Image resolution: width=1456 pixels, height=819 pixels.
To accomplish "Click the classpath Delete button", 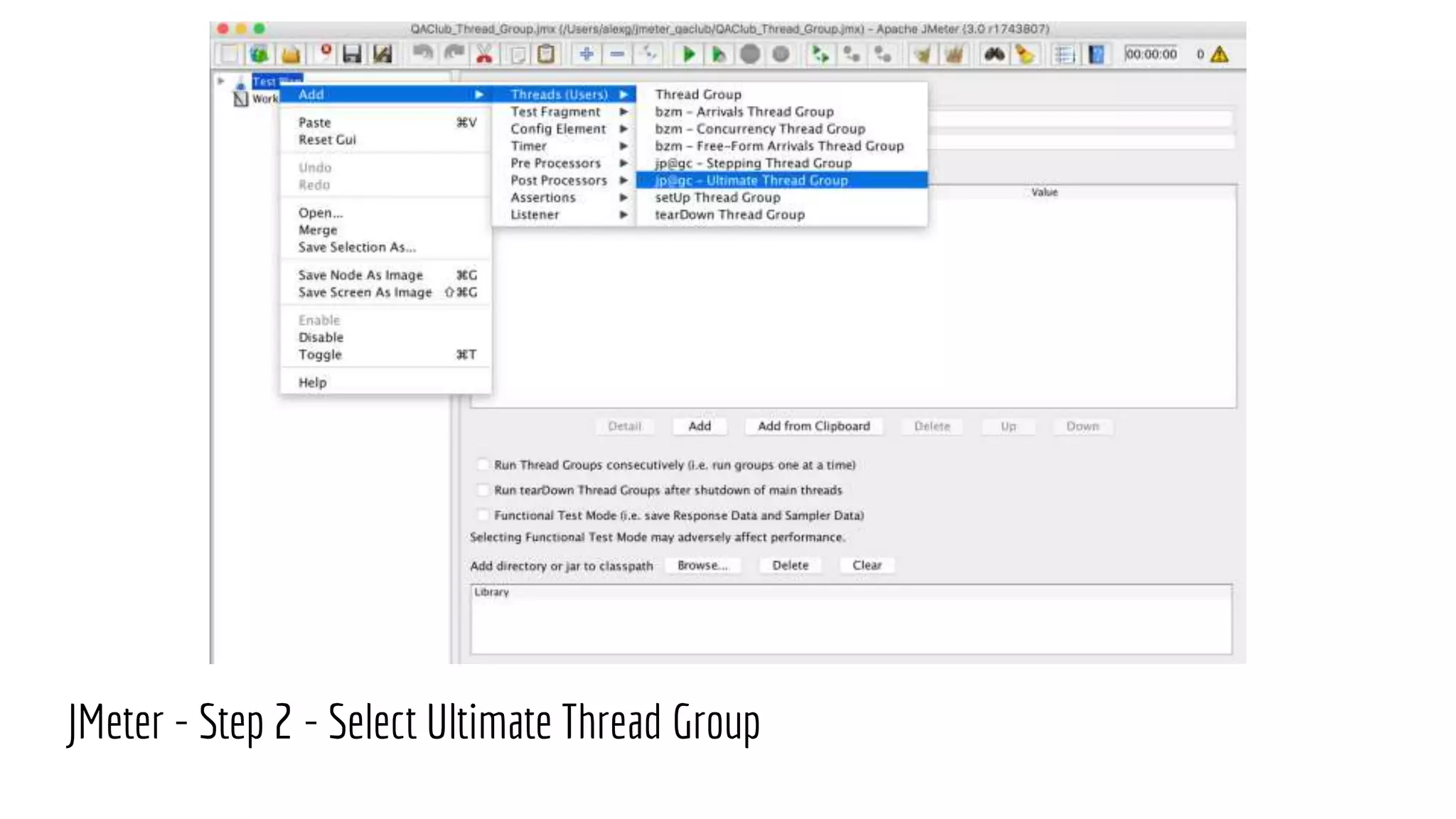I will click(791, 565).
